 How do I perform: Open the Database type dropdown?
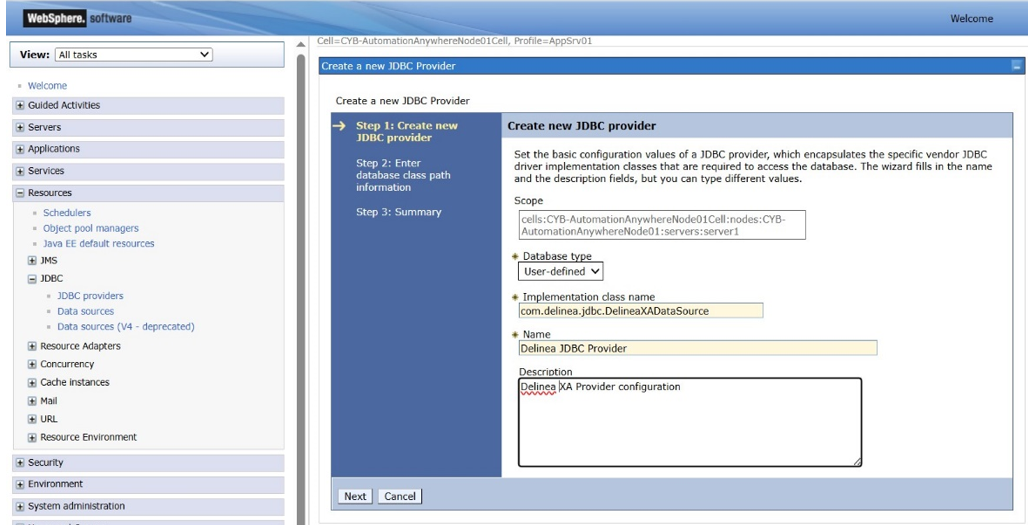[561, 271]
